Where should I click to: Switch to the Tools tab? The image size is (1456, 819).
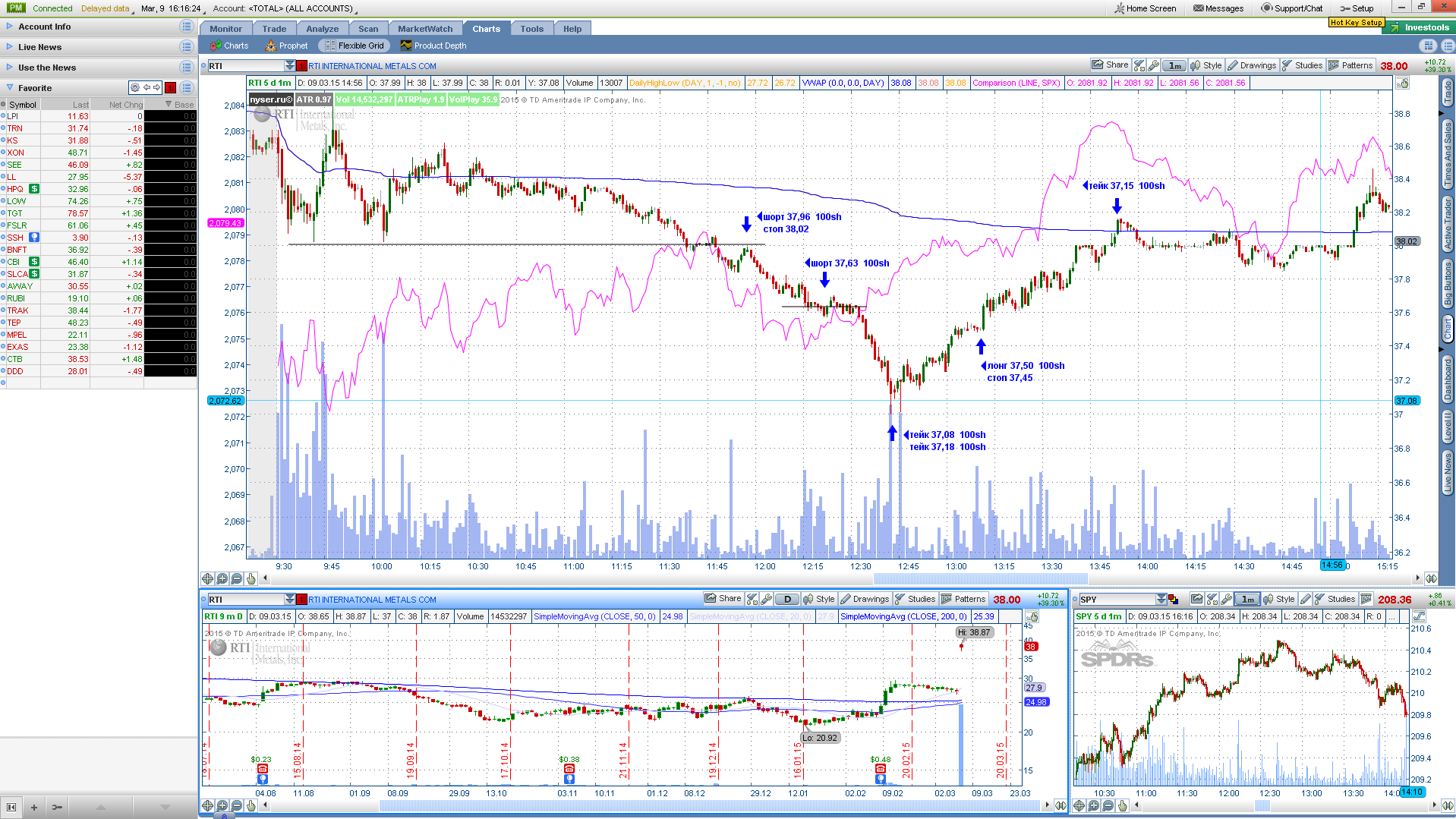[532, 29]
